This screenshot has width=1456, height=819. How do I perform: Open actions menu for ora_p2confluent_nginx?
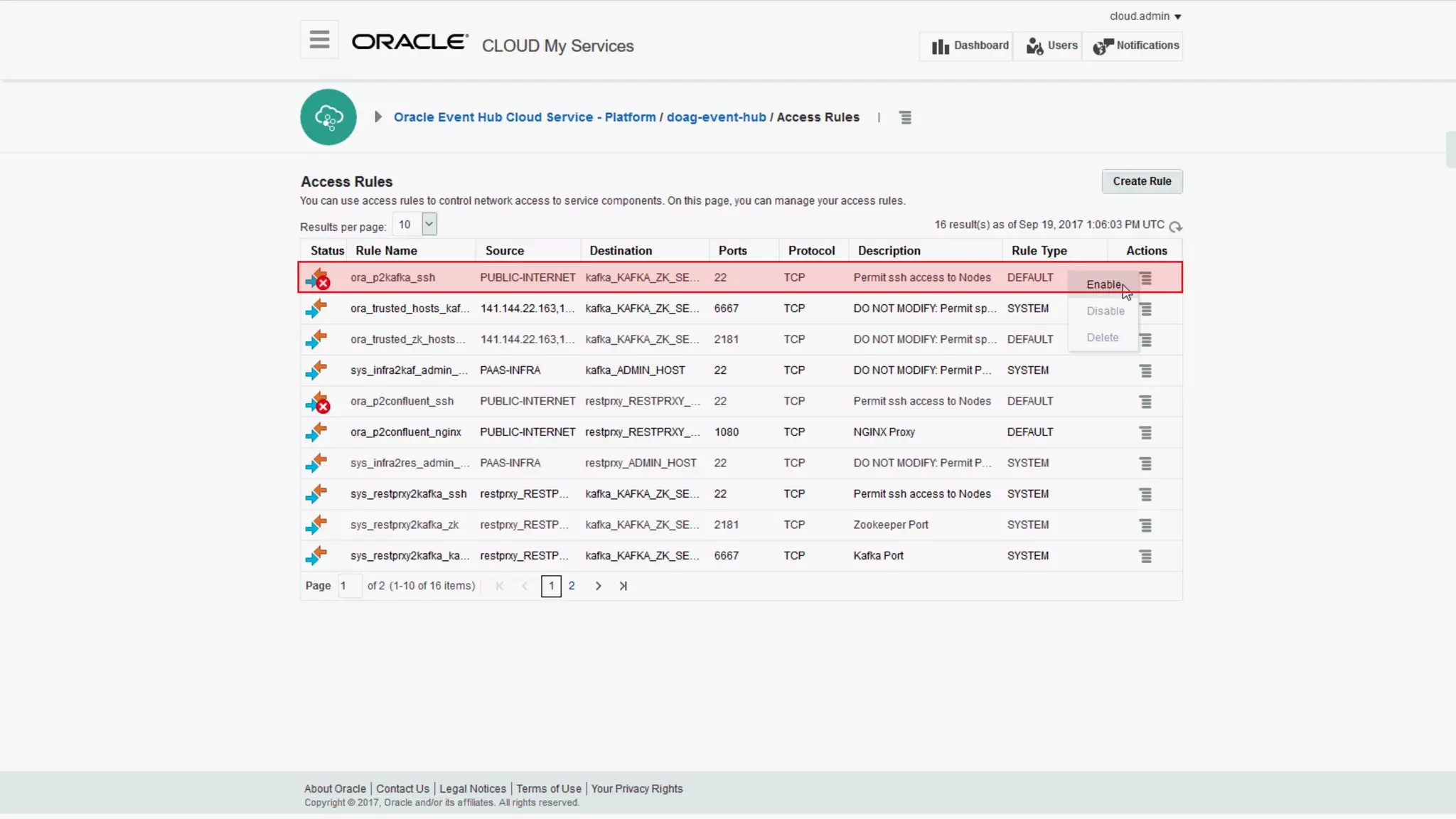coord(1145,433)
